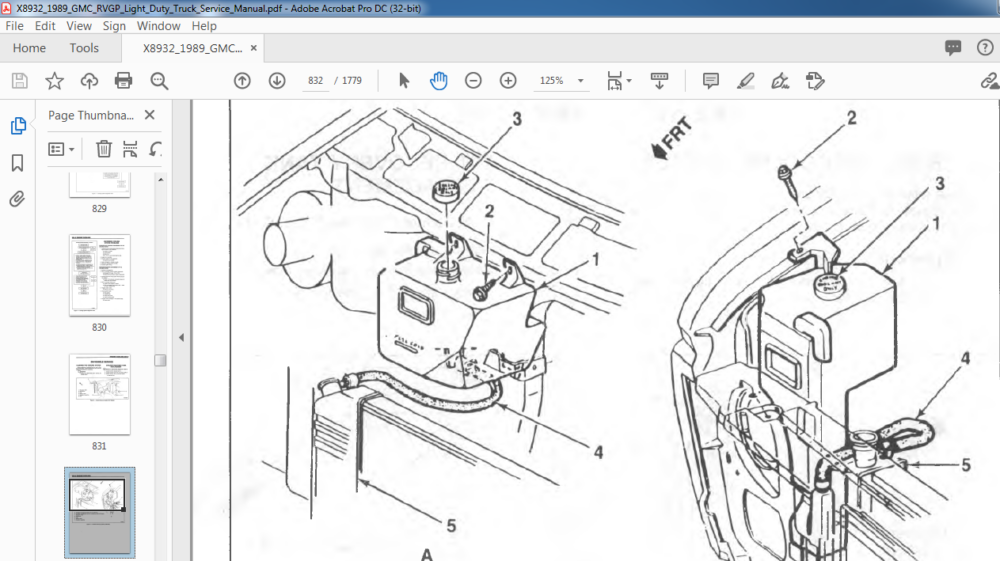The width and height of the screenshot is (1000, 561).
Task: Click the thumbnail panel scrollbar handle
Action: tap(161, 360)
